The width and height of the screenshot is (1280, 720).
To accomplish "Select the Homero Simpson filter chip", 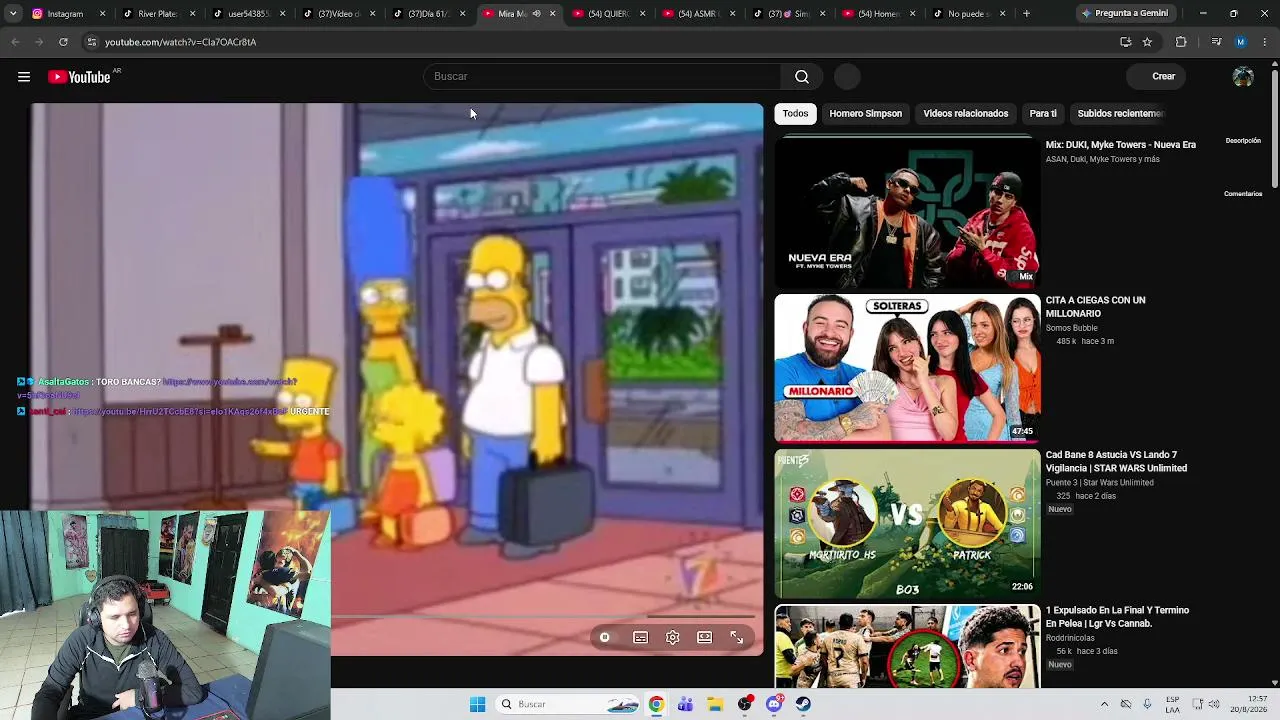I will click(x=865, y=114).
